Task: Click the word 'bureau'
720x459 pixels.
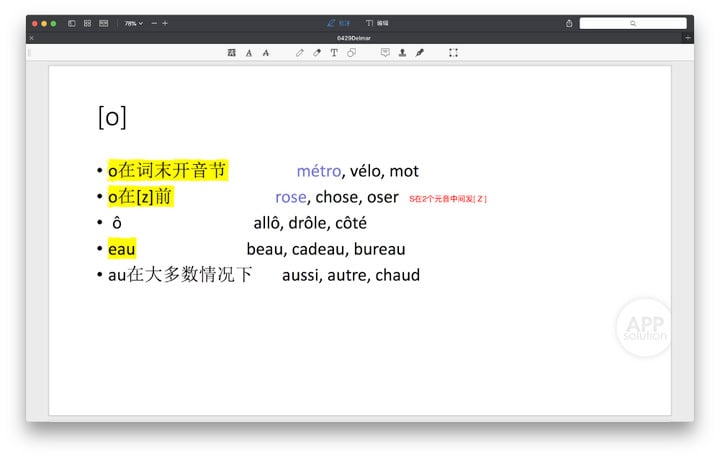Action: point(380,249)
